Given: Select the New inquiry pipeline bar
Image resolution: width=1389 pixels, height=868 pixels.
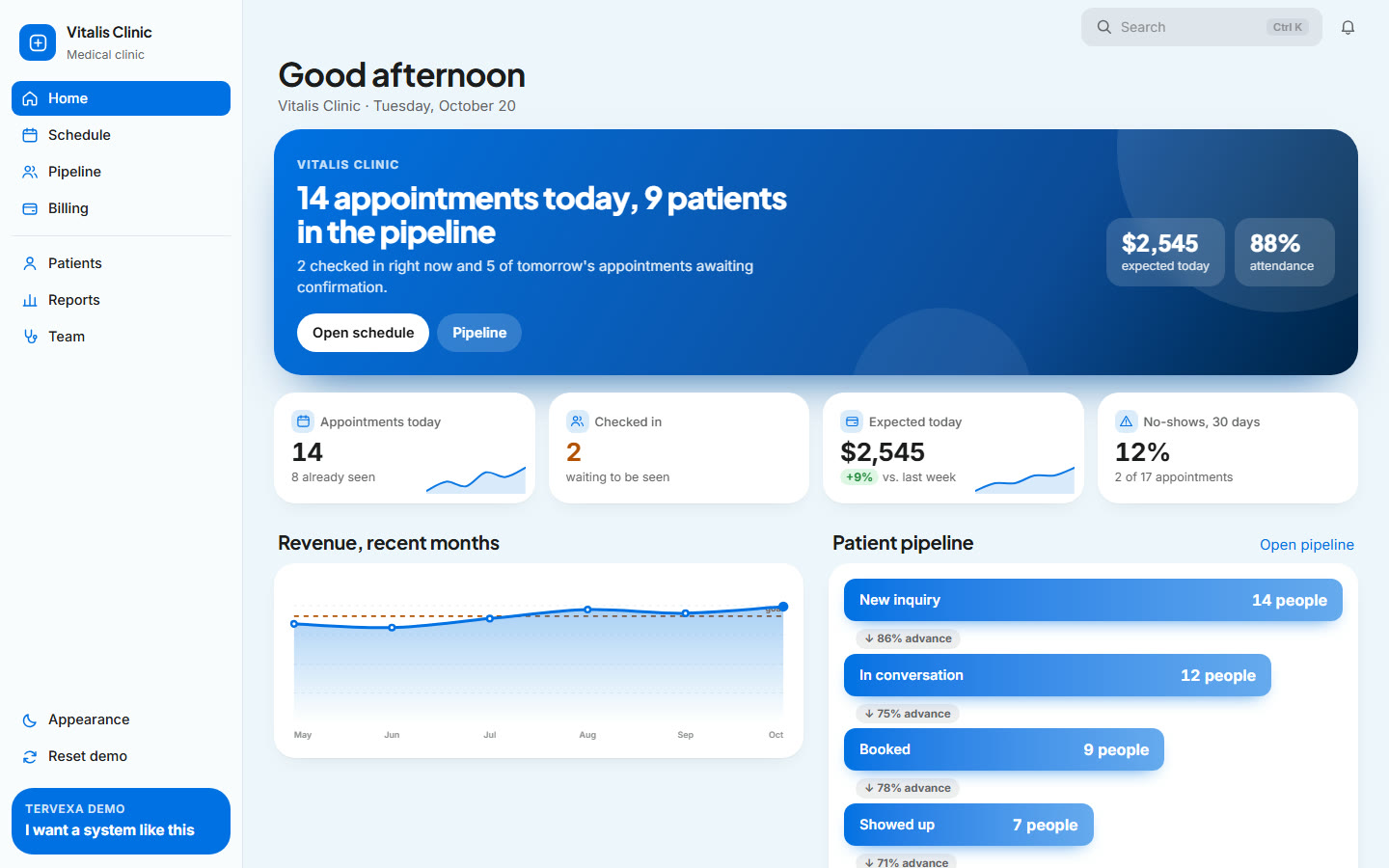Looking at the screenshot, I should click(1093, 600).
